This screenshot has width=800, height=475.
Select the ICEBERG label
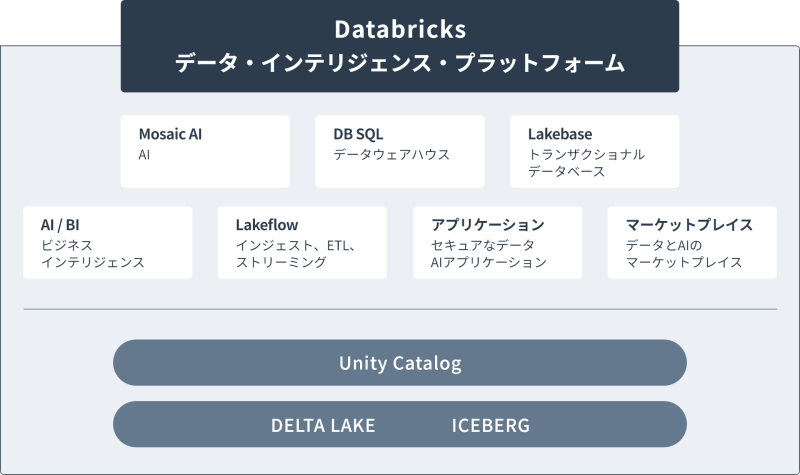coord(490,425)
